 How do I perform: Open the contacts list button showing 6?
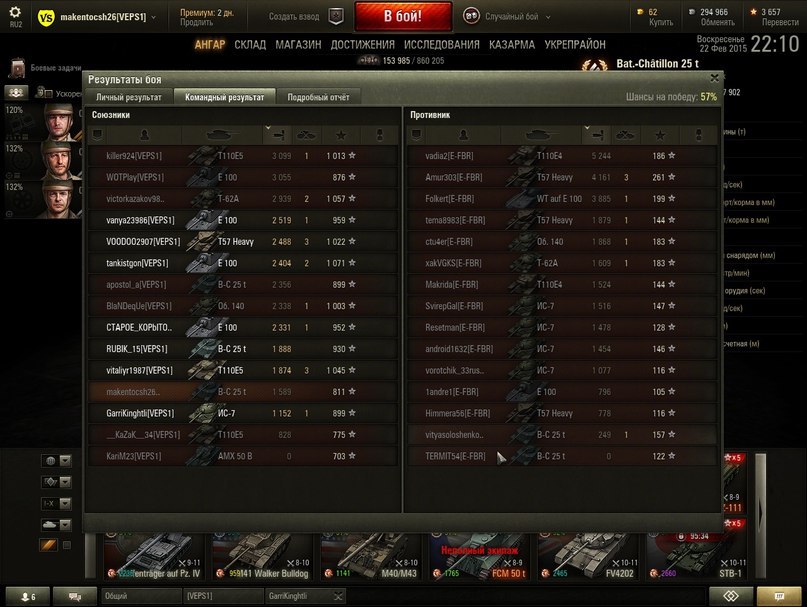click(x=27, y=596)
